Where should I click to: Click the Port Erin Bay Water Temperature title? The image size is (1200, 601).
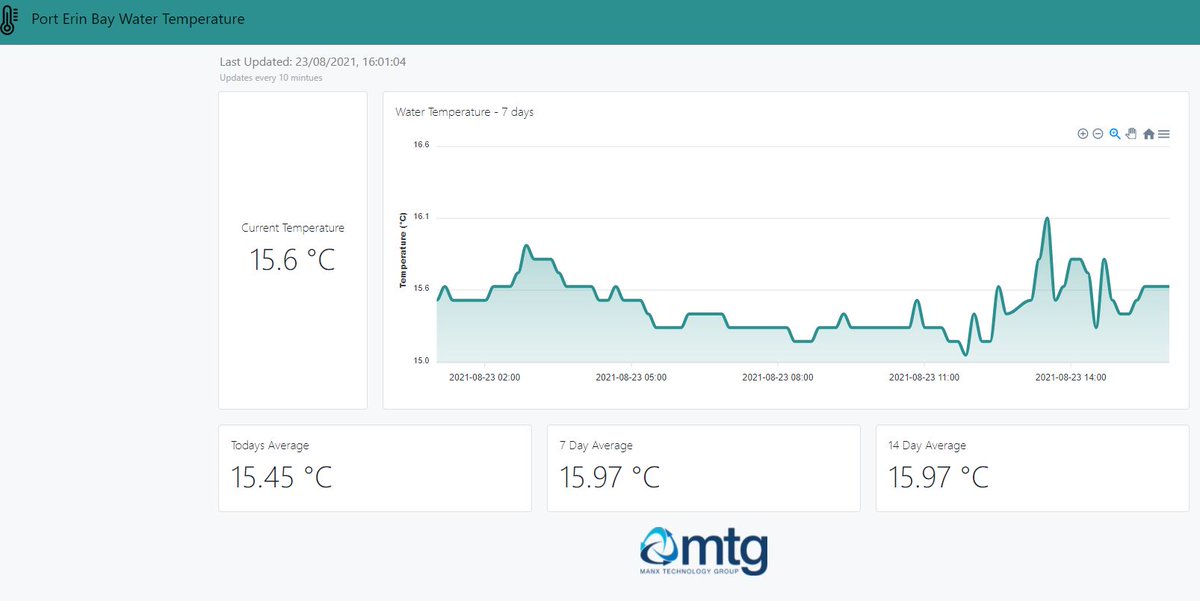pyautogui.click(x=138, y=18)
